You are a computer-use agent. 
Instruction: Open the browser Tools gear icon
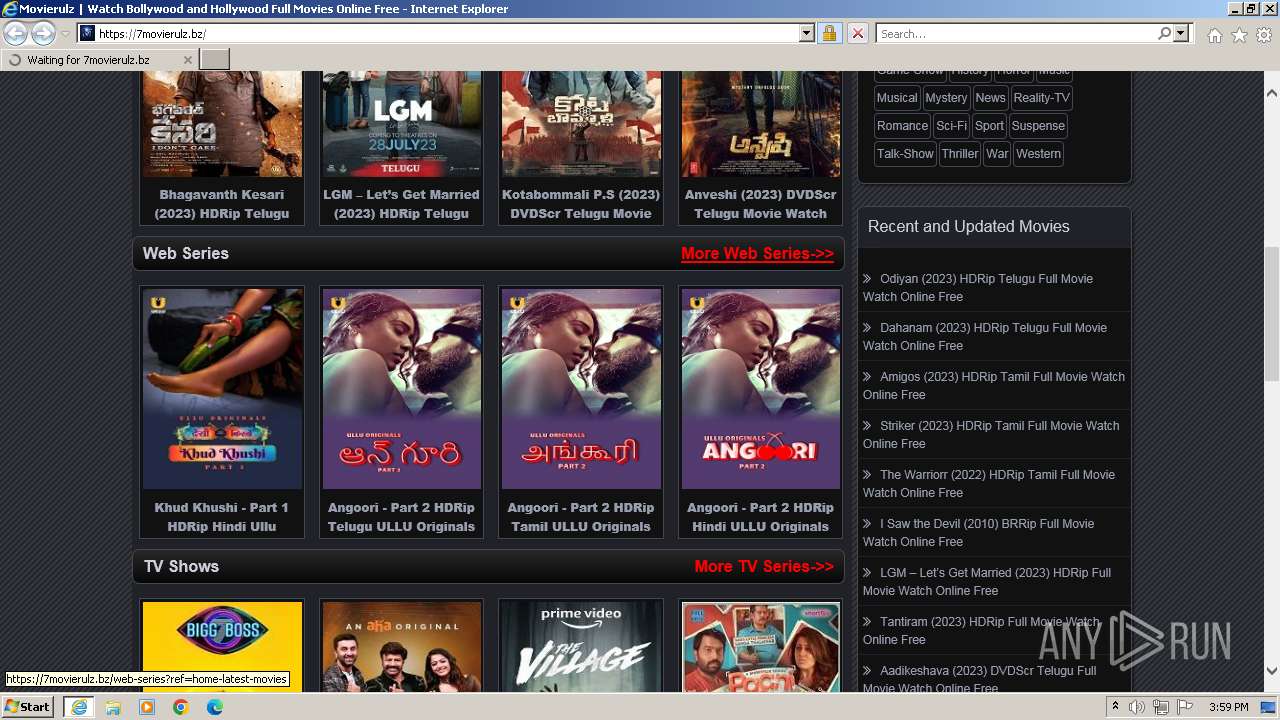pos(1264,35)
